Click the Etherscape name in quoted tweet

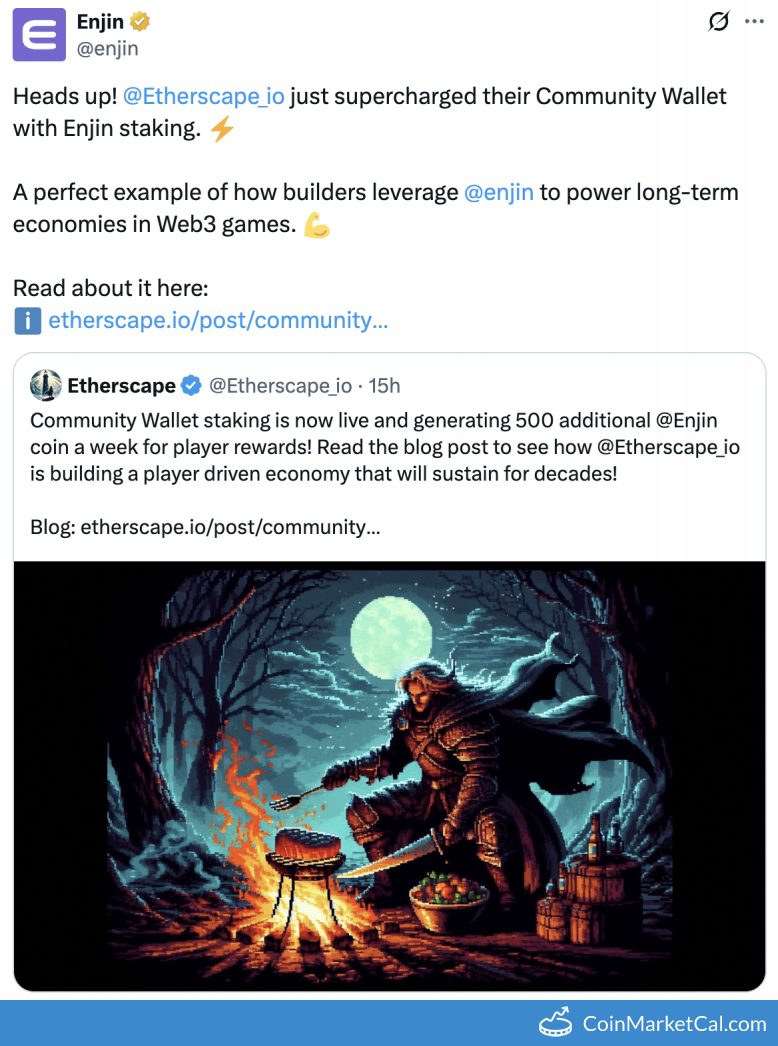point(121,385)
